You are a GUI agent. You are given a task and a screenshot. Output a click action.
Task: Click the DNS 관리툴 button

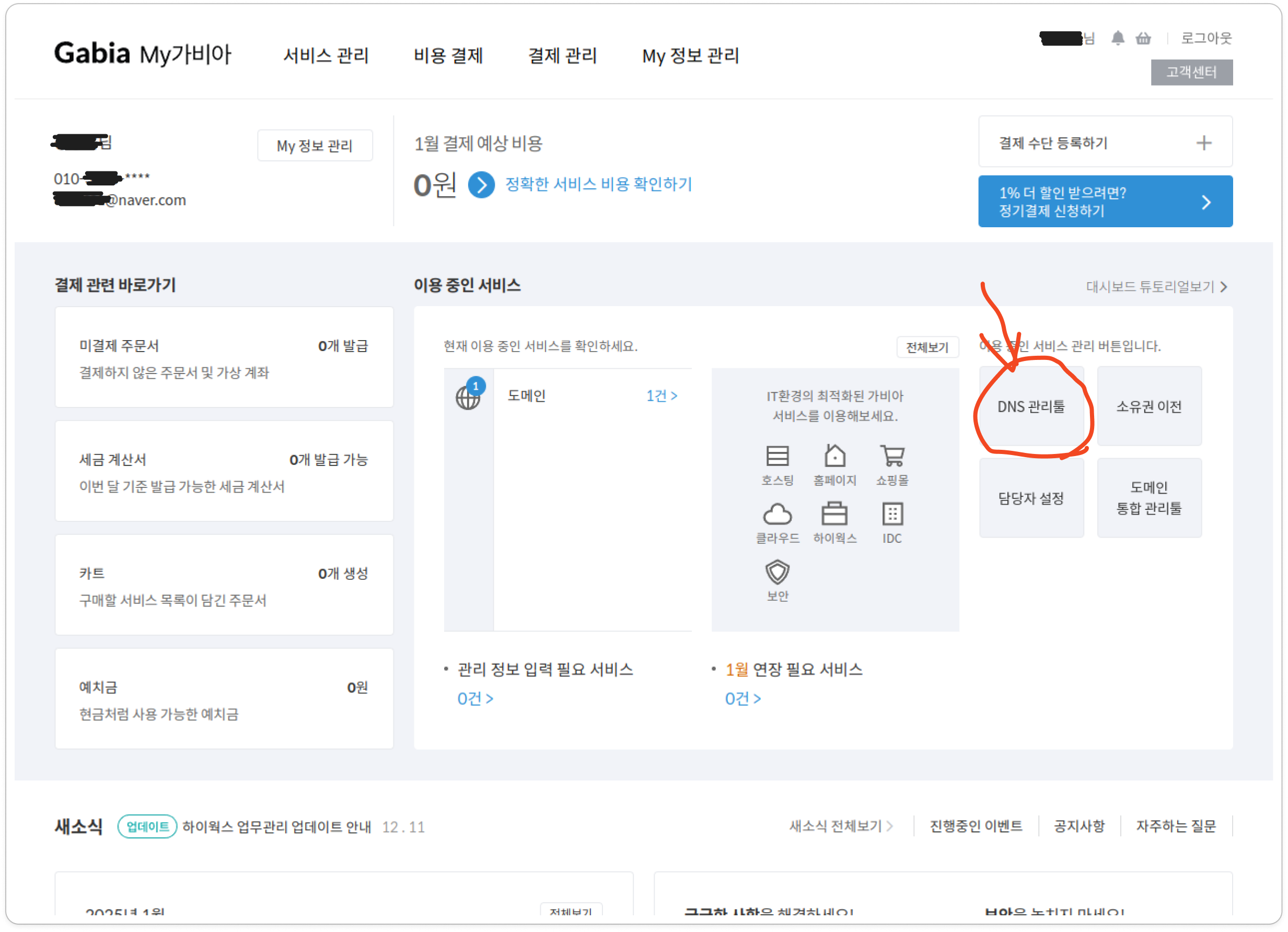point(1031,406)
